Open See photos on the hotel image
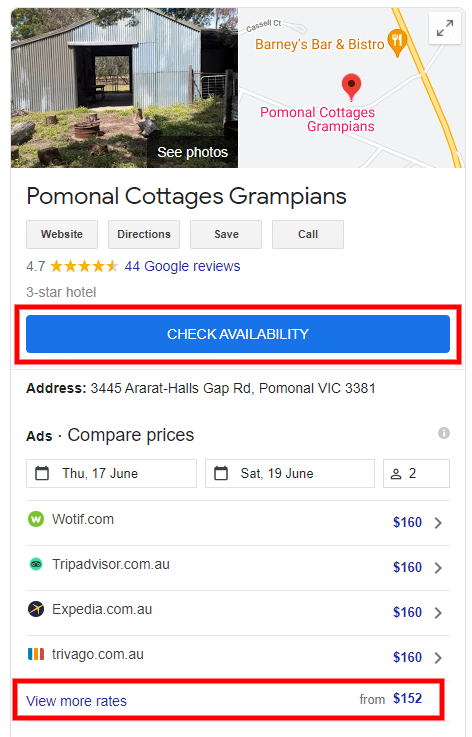This screenshot has width=472, height=737. pyautogui.click(x=192, y=152)
